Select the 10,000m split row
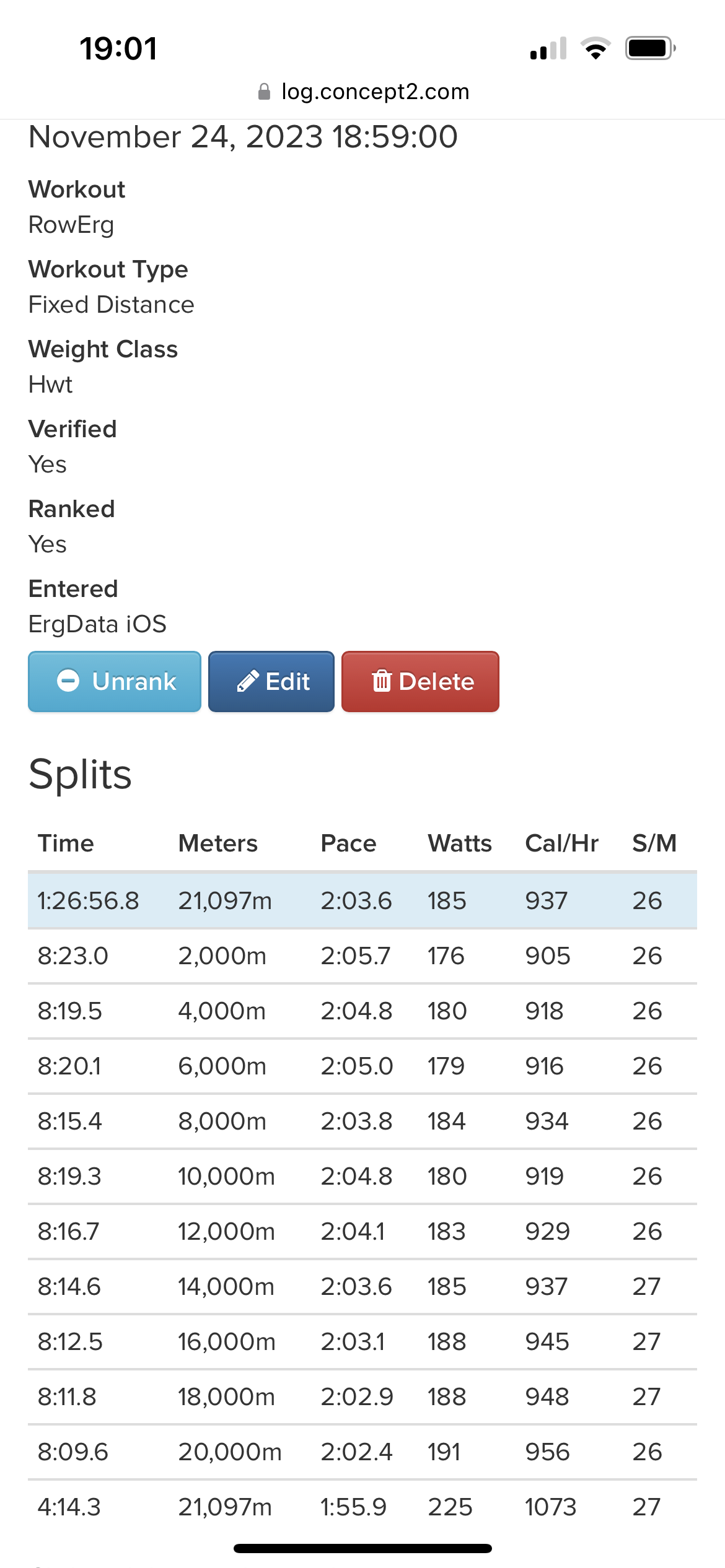This screenshot has height=1568, width=725. click(362, 1176)
